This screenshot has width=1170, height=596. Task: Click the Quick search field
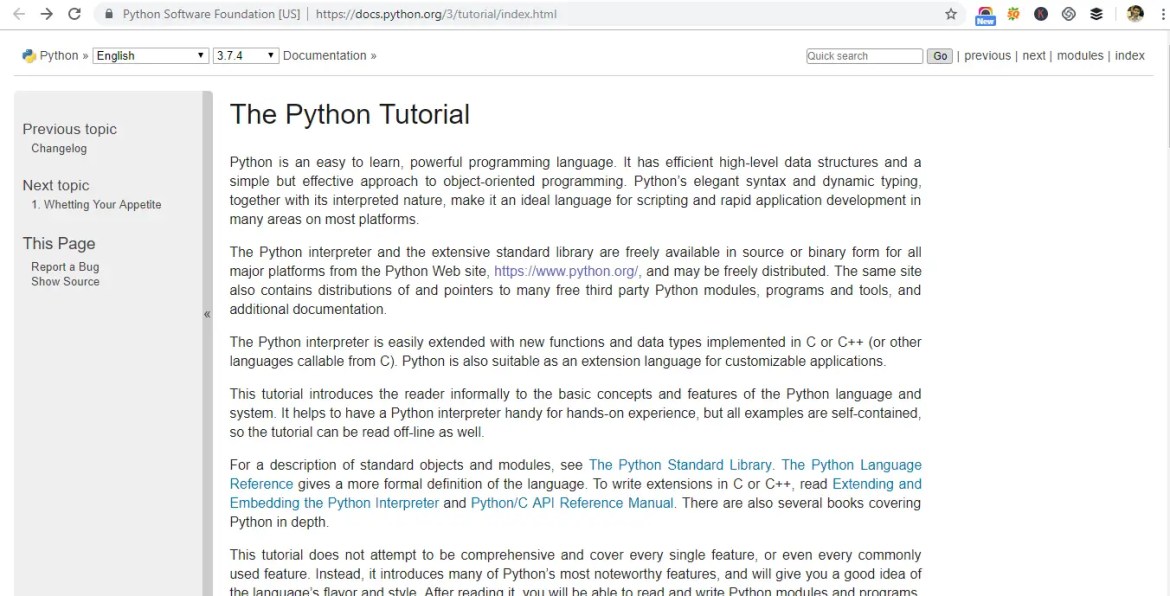864,56
